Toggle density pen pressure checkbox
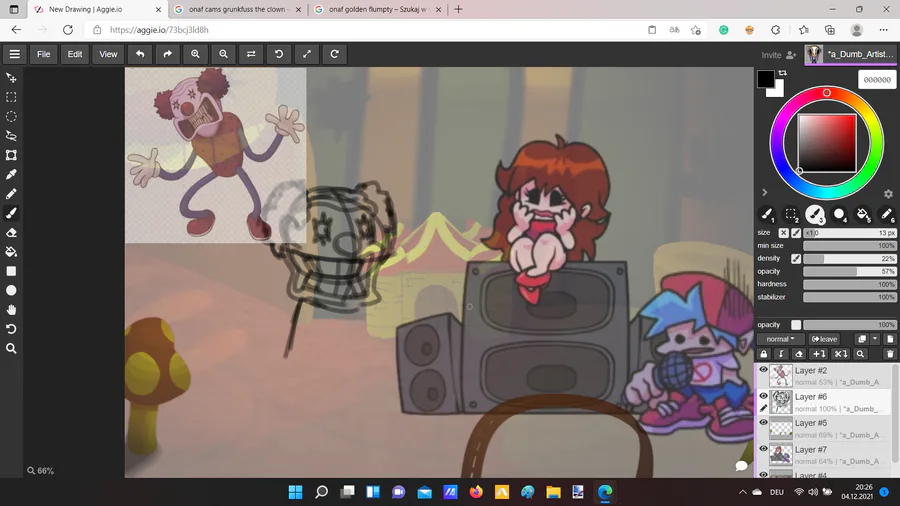Viewport: 900px width, 506px height. (x=796, y=259)
